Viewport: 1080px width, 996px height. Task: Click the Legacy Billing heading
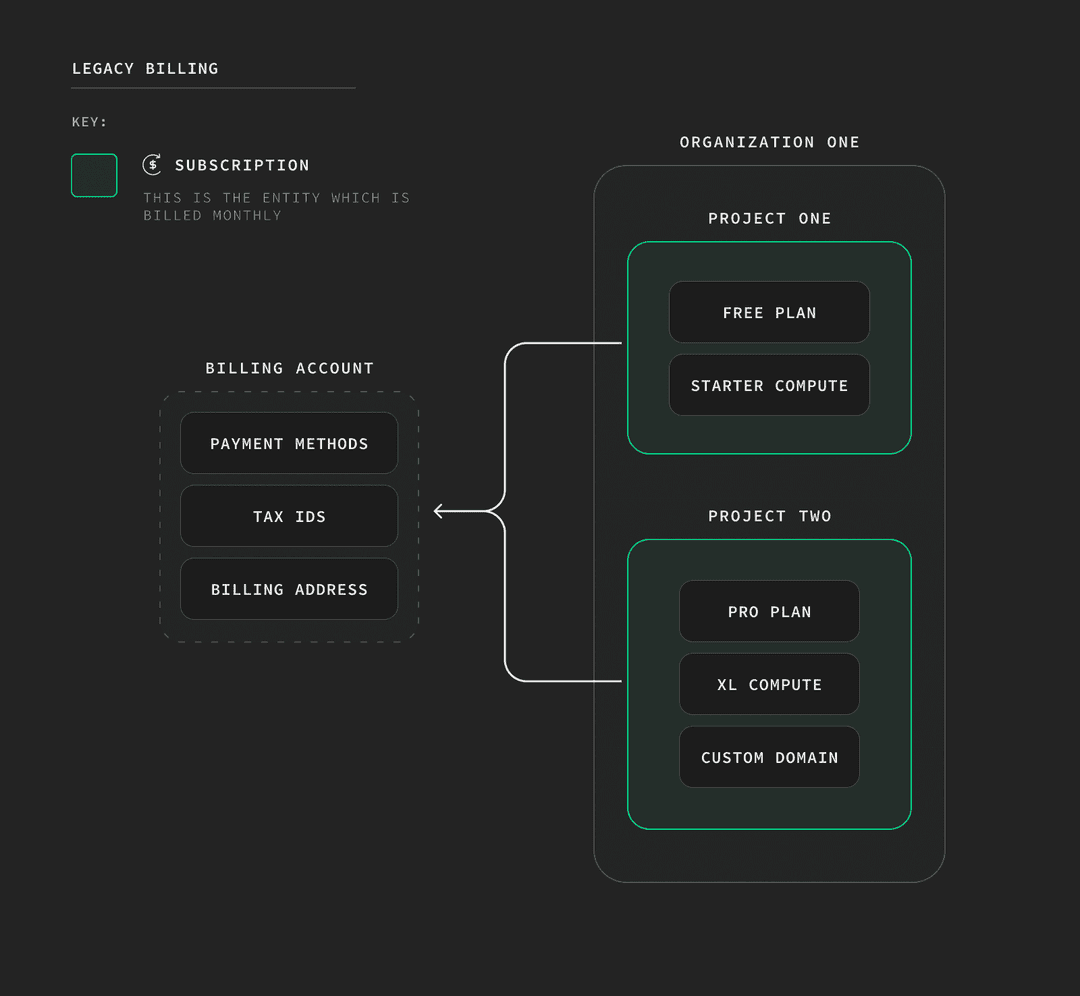click(x=145, y=69)
